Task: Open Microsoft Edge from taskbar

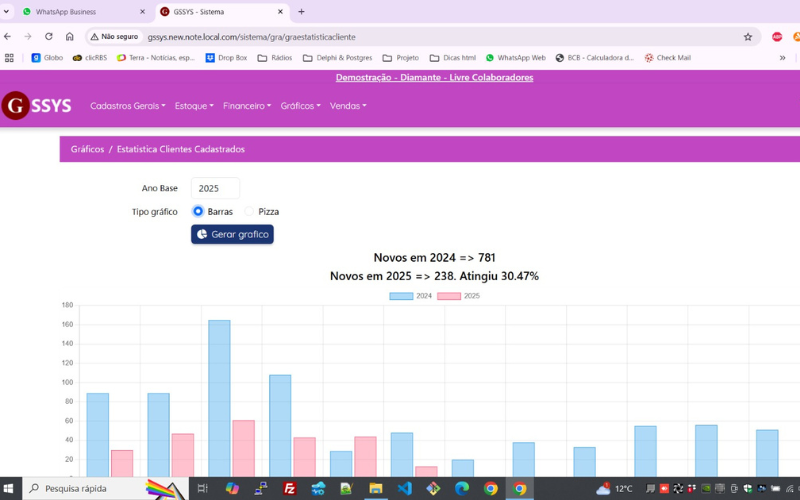Action: tap(462, 489)
